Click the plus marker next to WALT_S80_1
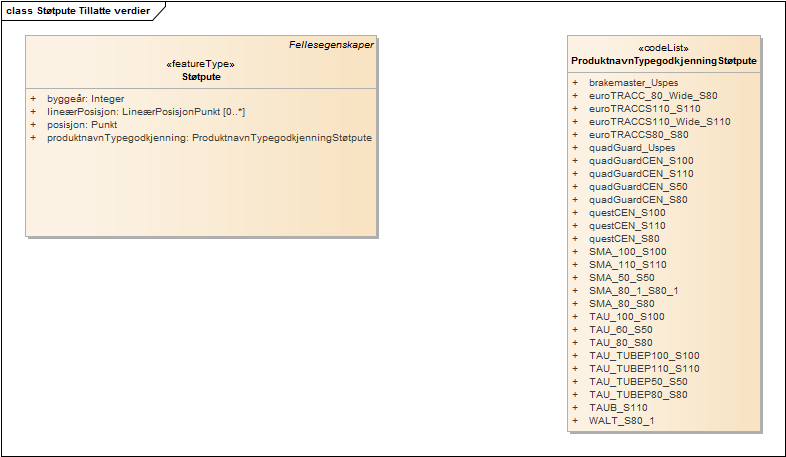Viewport: 786px width, 457px height. click(575, 421)
